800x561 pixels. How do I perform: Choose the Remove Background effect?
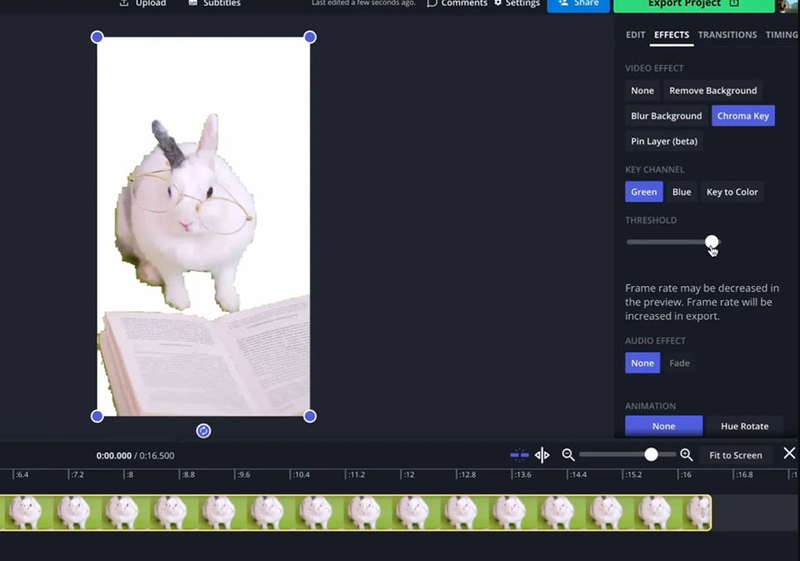[x=713, y=90]
